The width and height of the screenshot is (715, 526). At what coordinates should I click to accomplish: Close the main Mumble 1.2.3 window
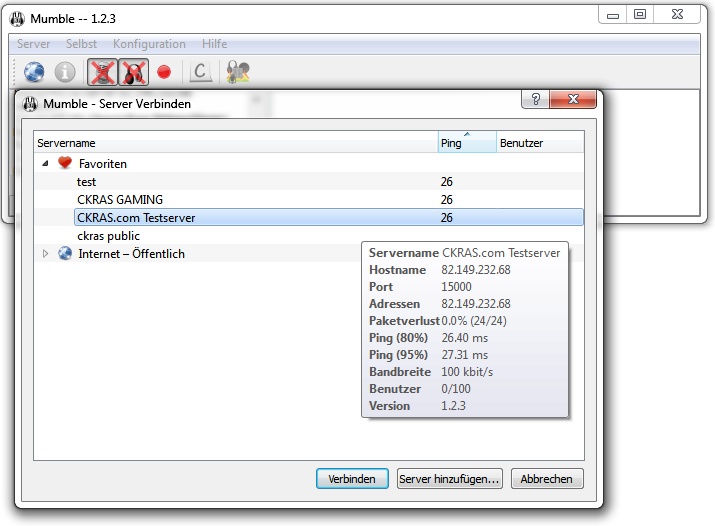point(677,15)
